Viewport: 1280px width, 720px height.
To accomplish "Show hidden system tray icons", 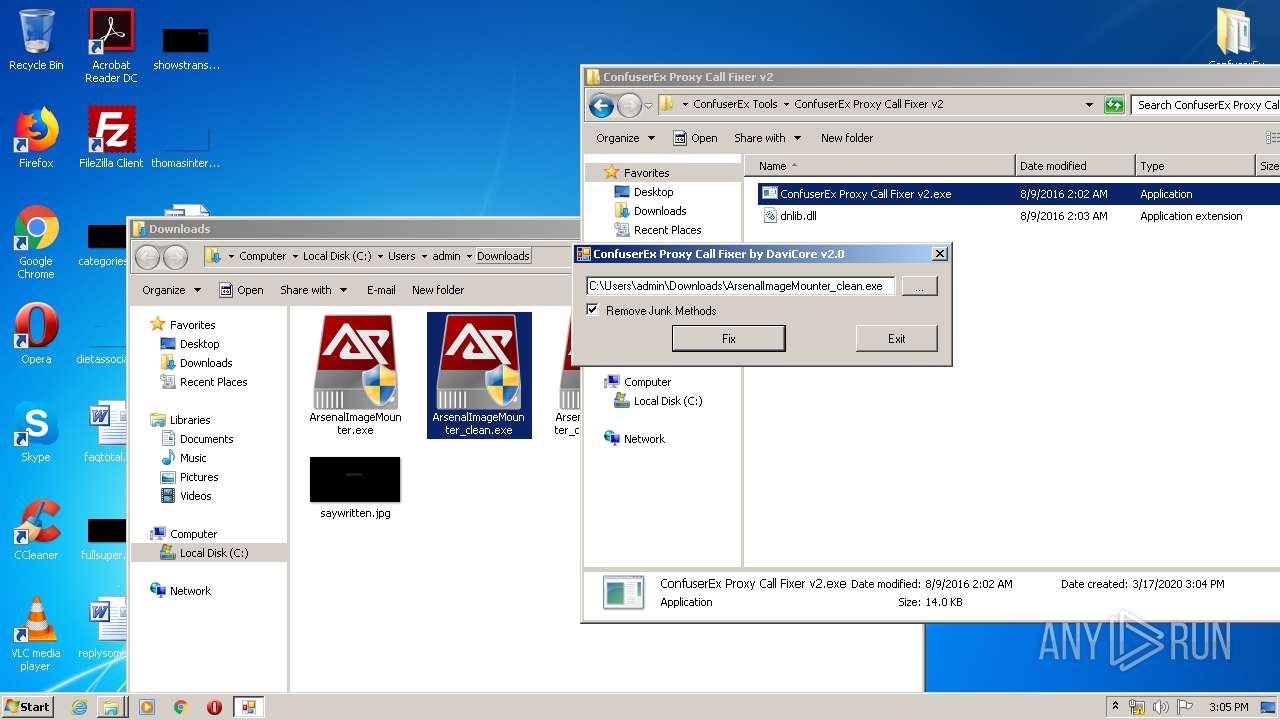I will tap(1116, 707).
